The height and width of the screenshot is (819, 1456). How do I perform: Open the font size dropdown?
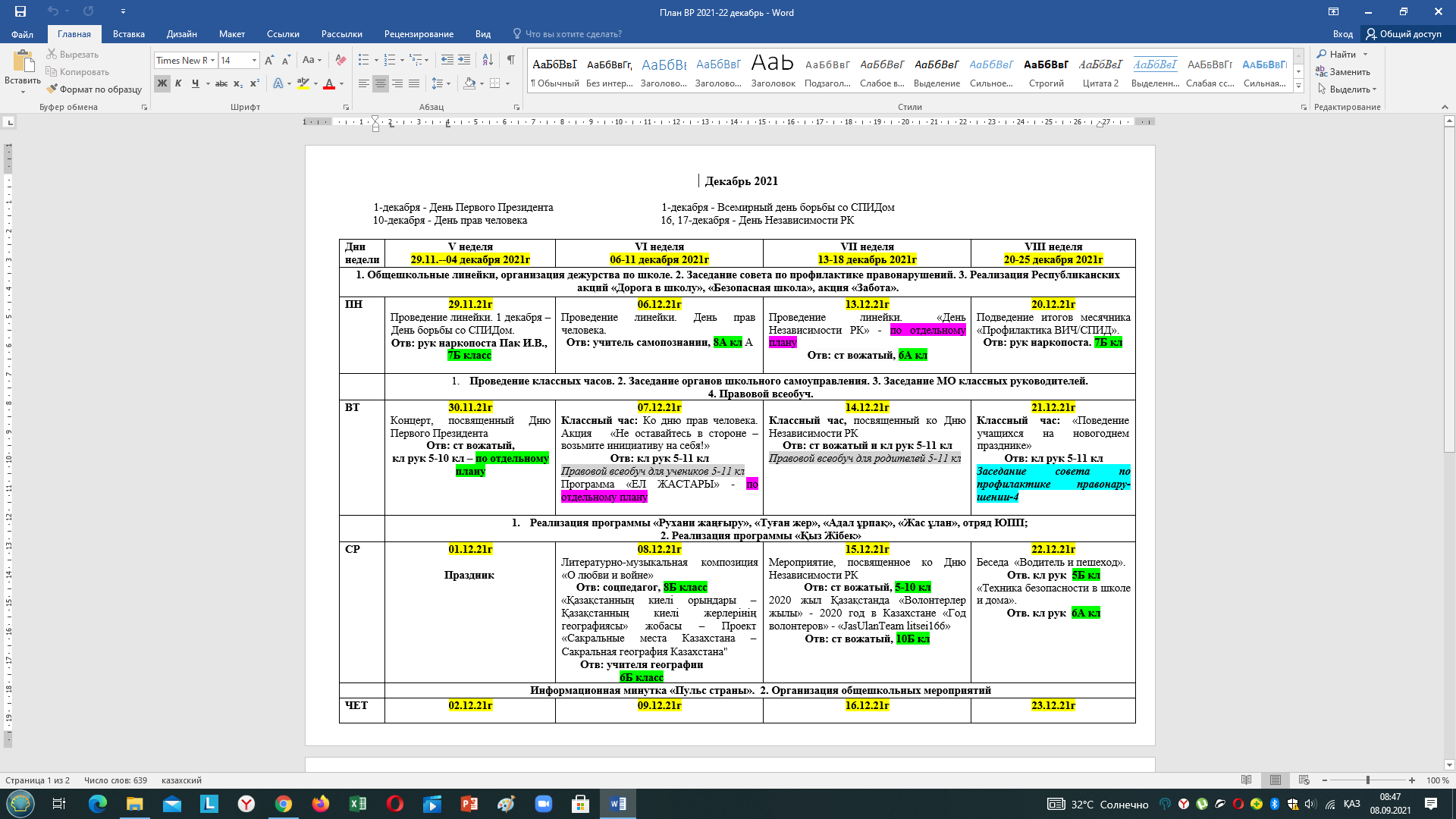[254, 60]
